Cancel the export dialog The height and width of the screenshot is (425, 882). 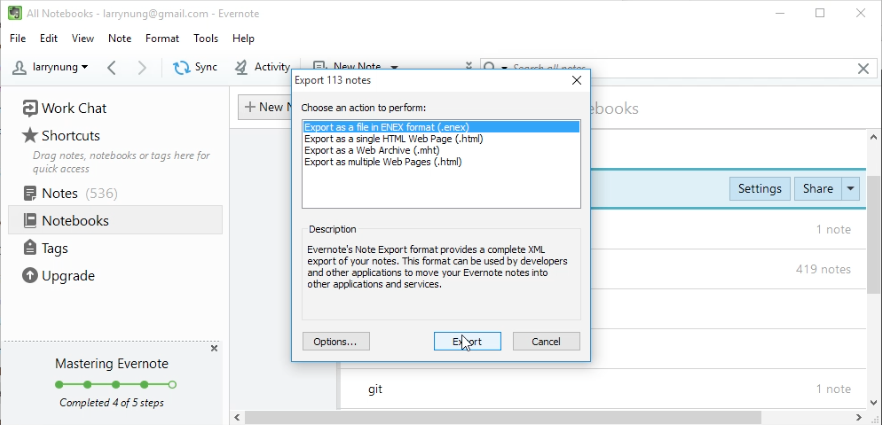tap(546, 341)
